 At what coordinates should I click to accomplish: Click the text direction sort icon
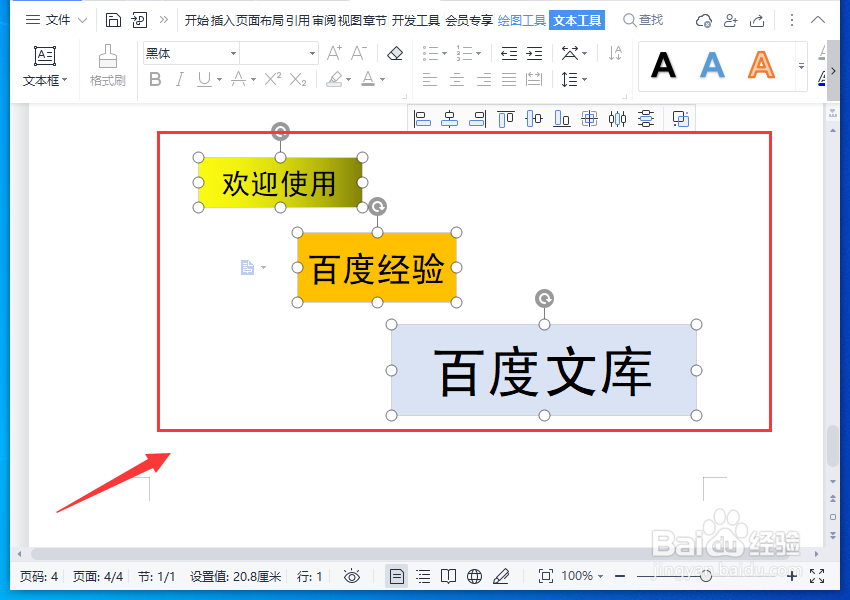coord(615,53)
